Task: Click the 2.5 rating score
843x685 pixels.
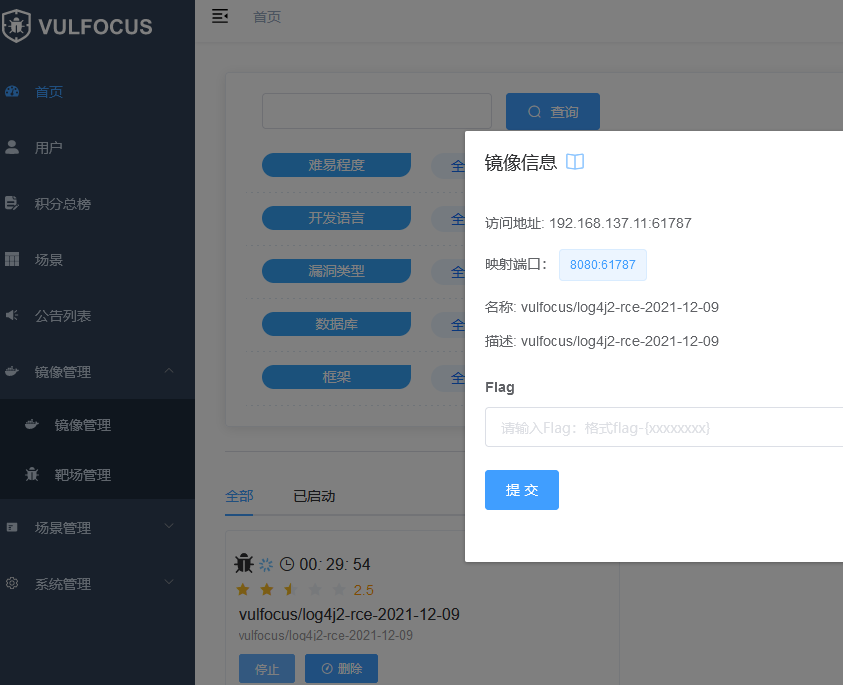Action: click(x=363, y=590)
